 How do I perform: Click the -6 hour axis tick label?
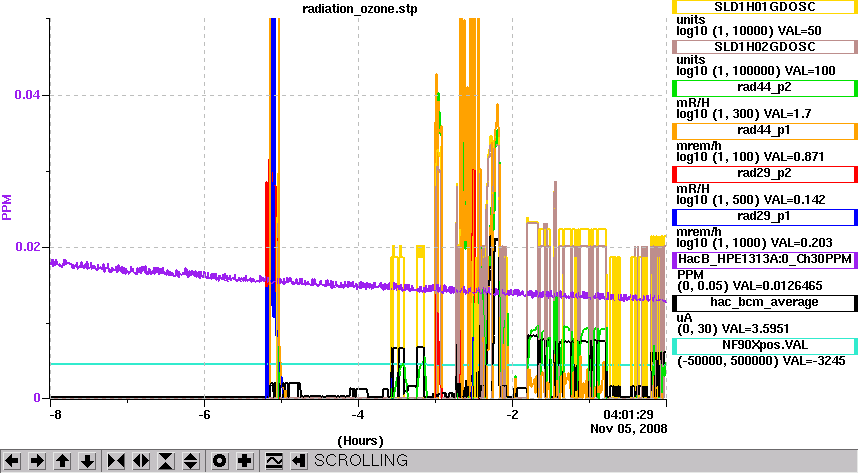204,414
